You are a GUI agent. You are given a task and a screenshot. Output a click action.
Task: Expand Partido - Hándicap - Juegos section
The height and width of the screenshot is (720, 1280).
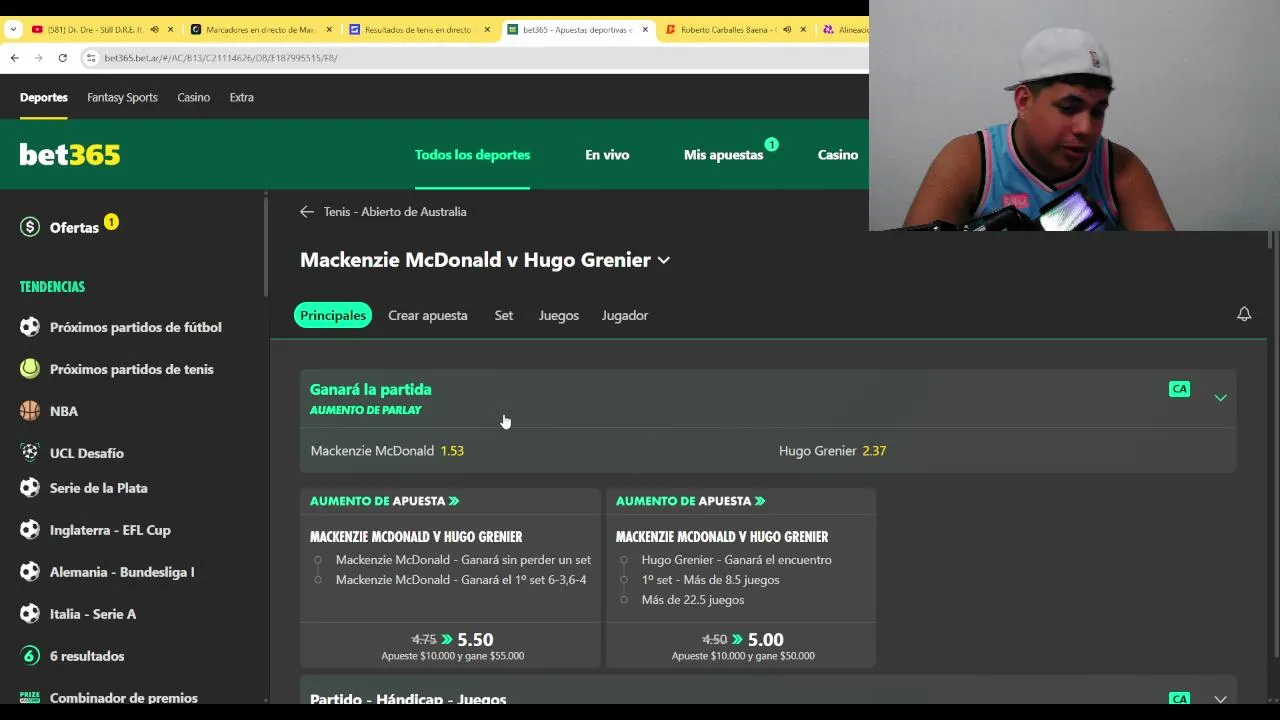[1220, 699]
